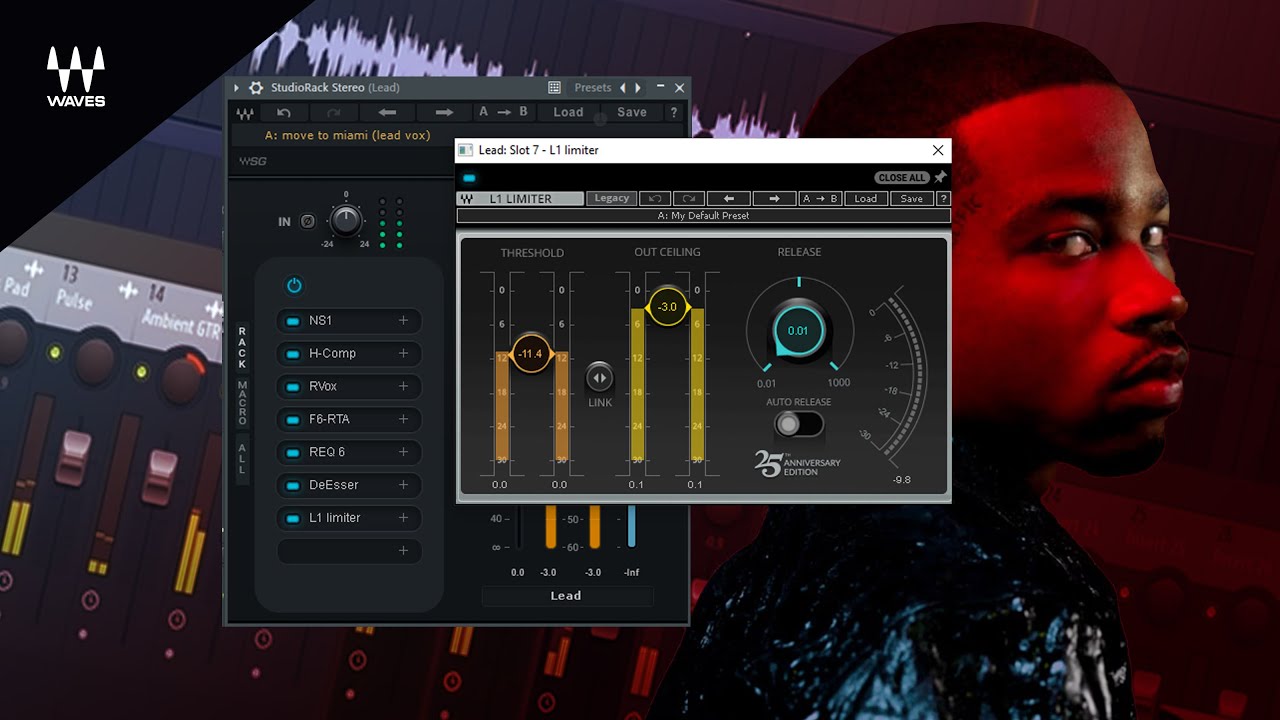Open L1 limiter help question mark
The width and height of the screenshot is (1280, 720).
(x=943, y=199)
